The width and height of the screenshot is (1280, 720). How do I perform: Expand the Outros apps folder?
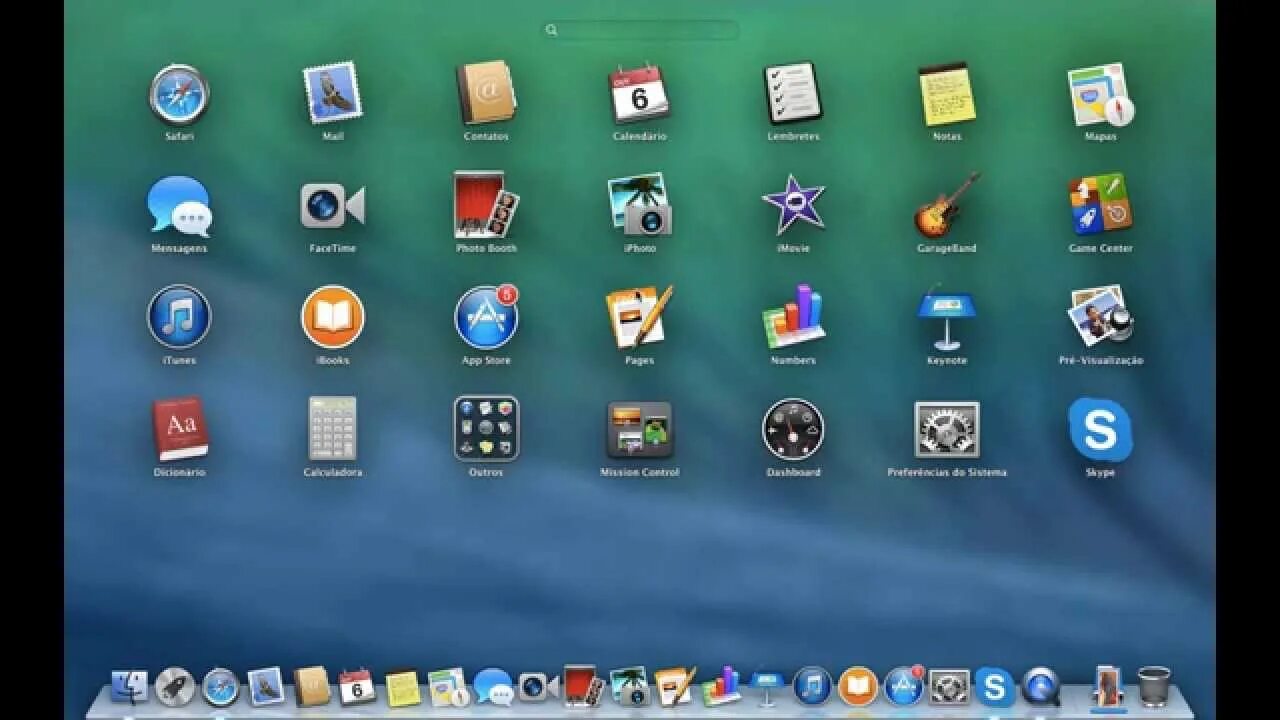click(x=486, y=429)
